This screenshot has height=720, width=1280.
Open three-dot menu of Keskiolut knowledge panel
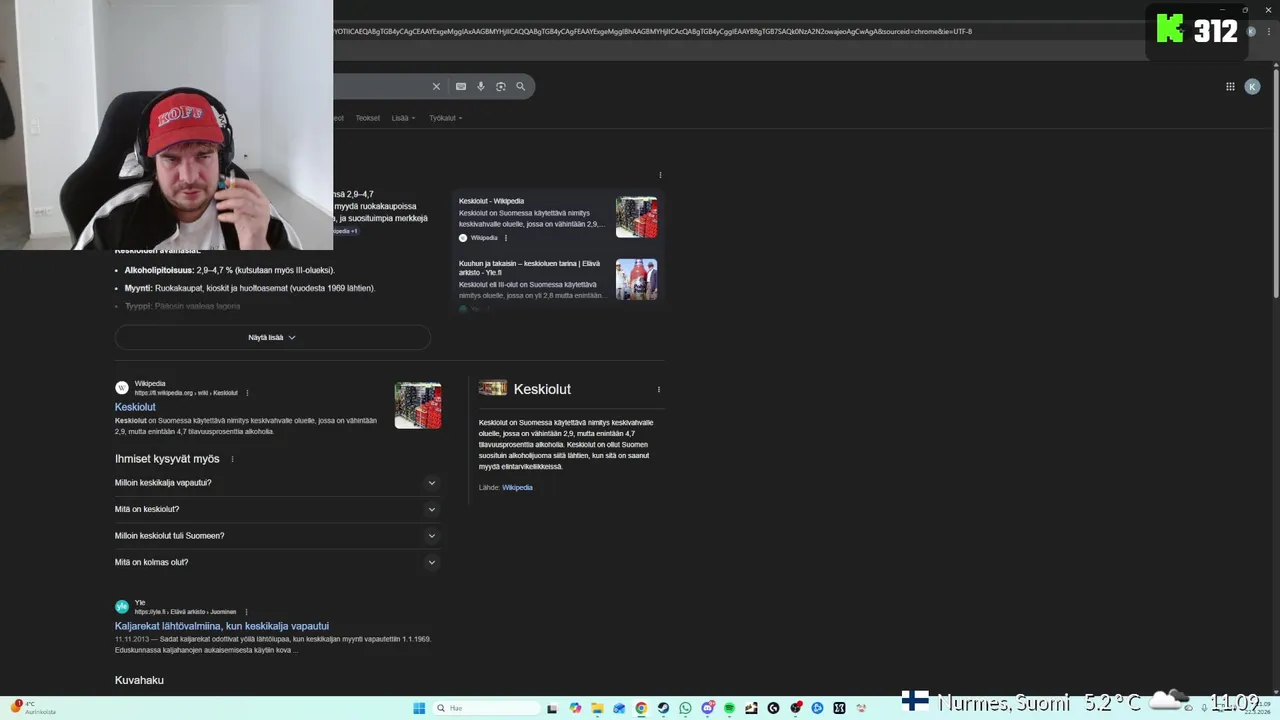(658, 389)
